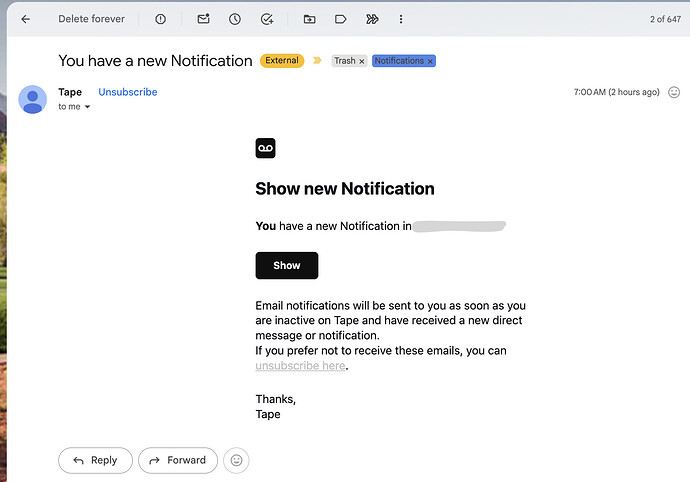
Task: Click the yellow importance marker
Action: pos(317,60)
